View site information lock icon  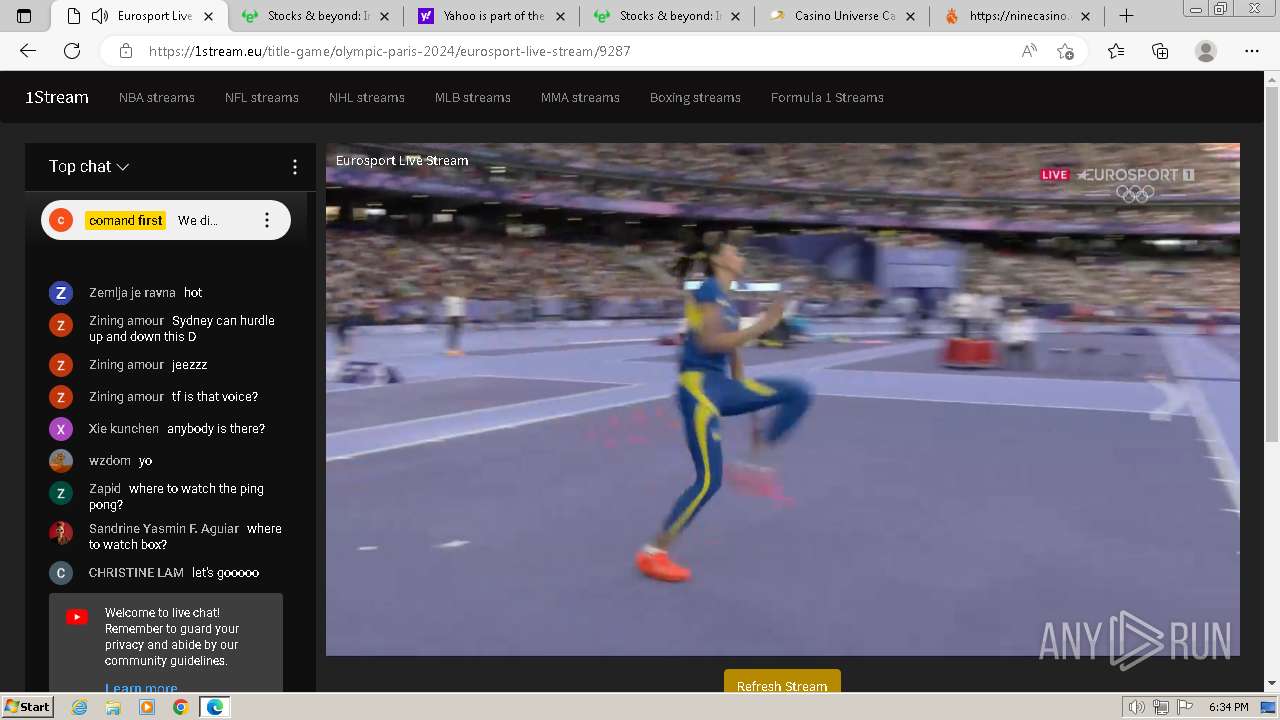125,51
